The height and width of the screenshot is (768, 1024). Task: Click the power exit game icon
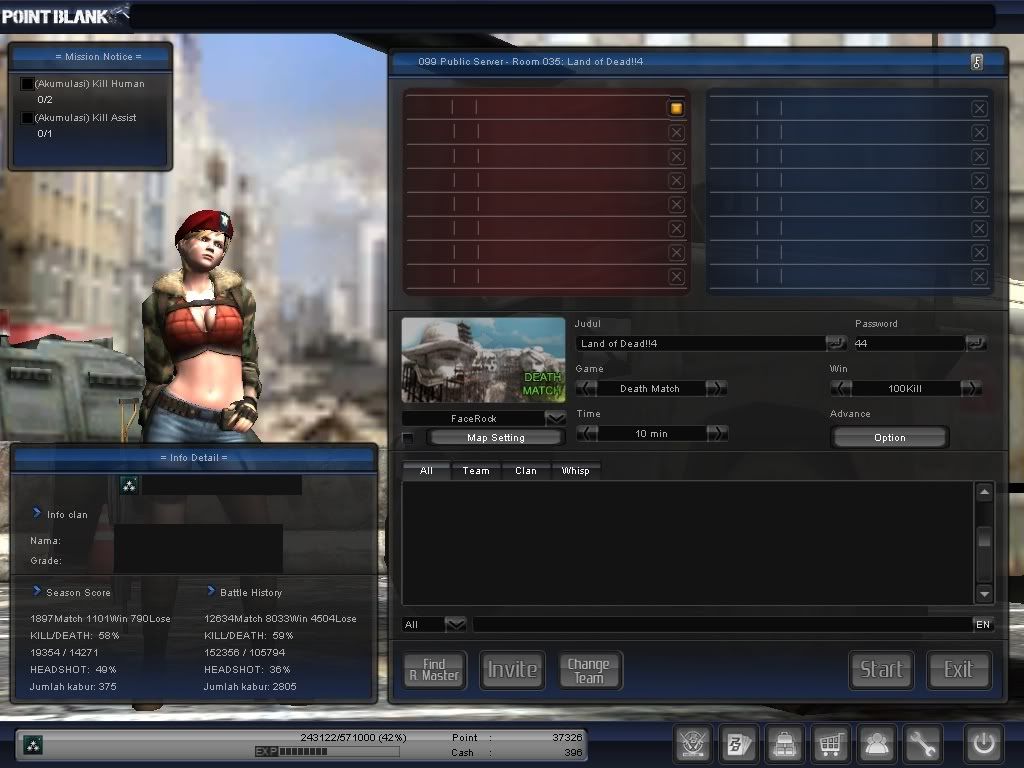tap(984, 743)
